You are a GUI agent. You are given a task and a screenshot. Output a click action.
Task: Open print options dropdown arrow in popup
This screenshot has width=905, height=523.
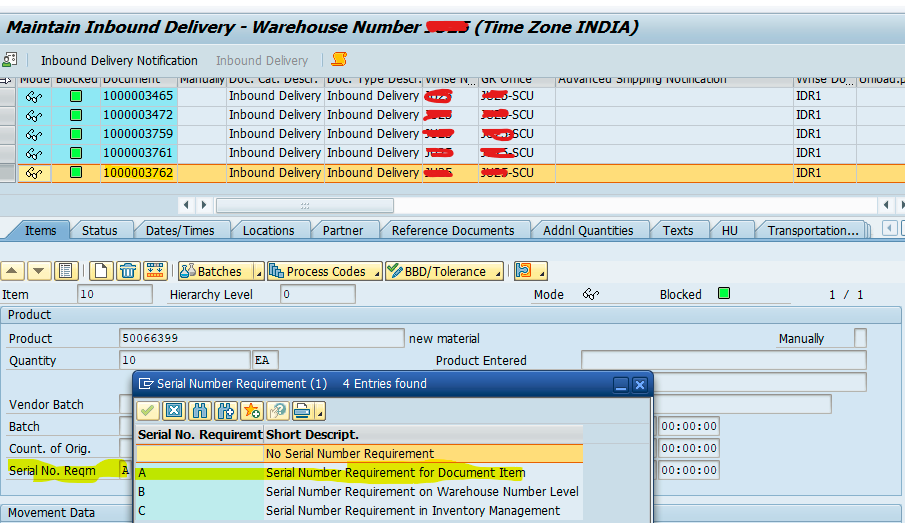tap(320, 412)
